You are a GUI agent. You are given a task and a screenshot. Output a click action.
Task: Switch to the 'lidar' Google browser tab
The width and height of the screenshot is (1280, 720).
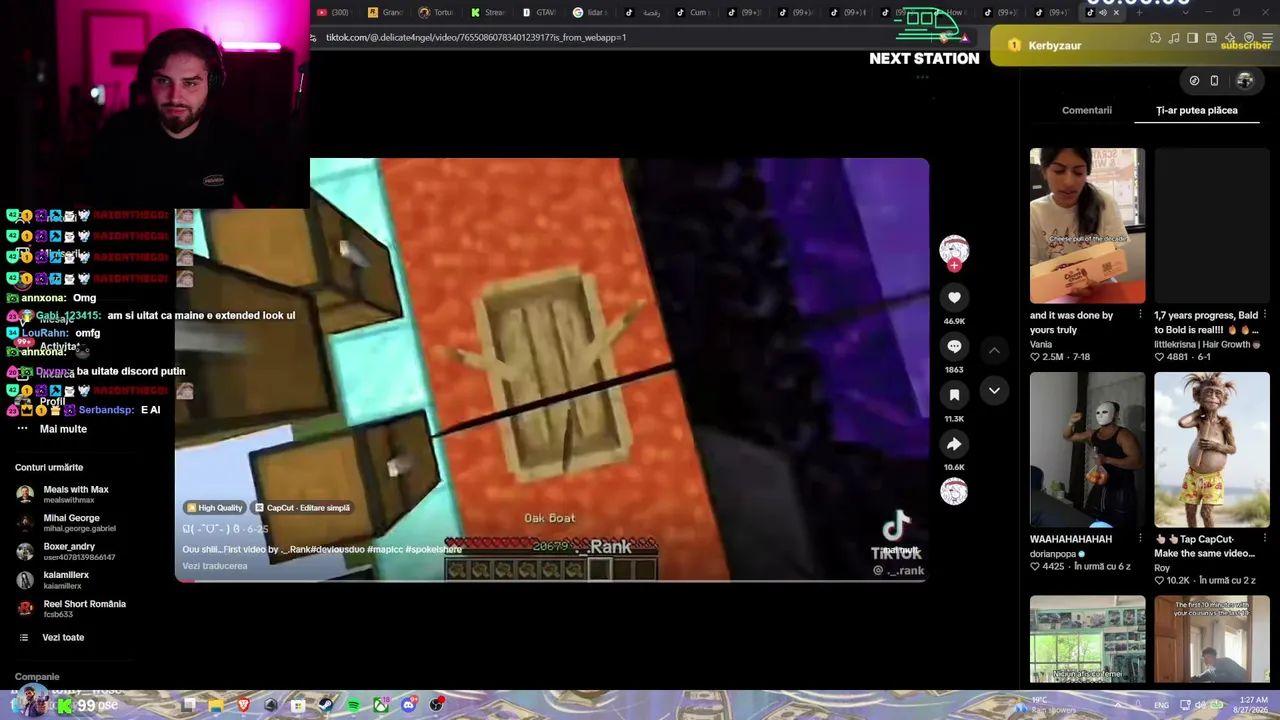click(590, 12)
